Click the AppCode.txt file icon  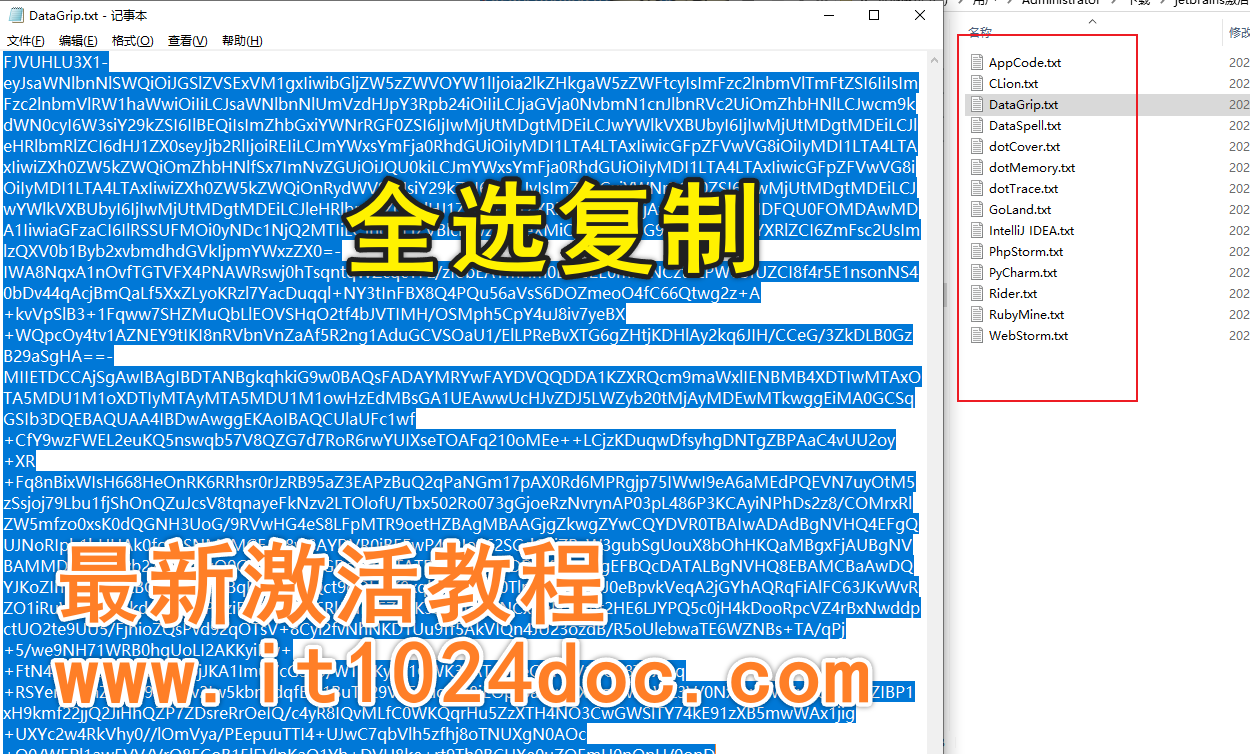(x=978, y=62)
